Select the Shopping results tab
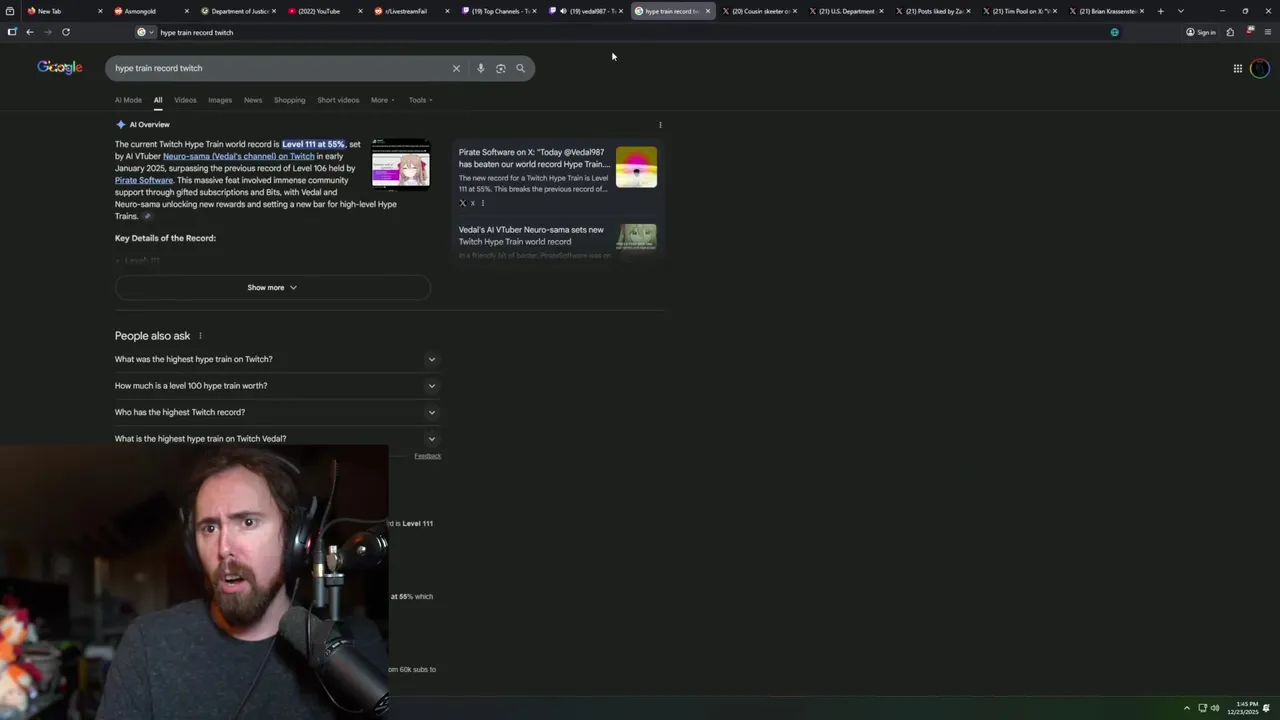The height and width of the screenshot is (720, 1280). pos(290,100)
